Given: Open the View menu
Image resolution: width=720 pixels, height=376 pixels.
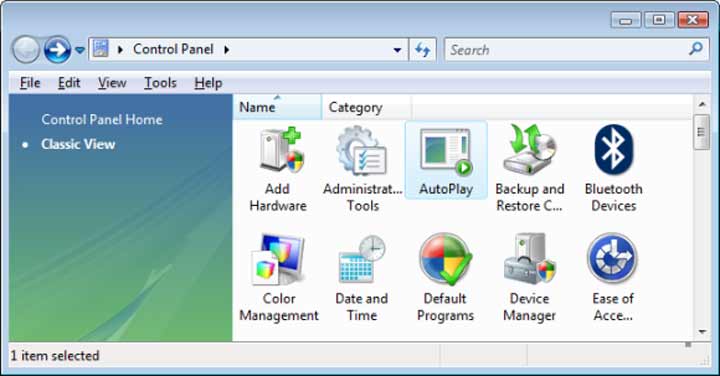Looking at the screenshot, I should tap(112, 83).
